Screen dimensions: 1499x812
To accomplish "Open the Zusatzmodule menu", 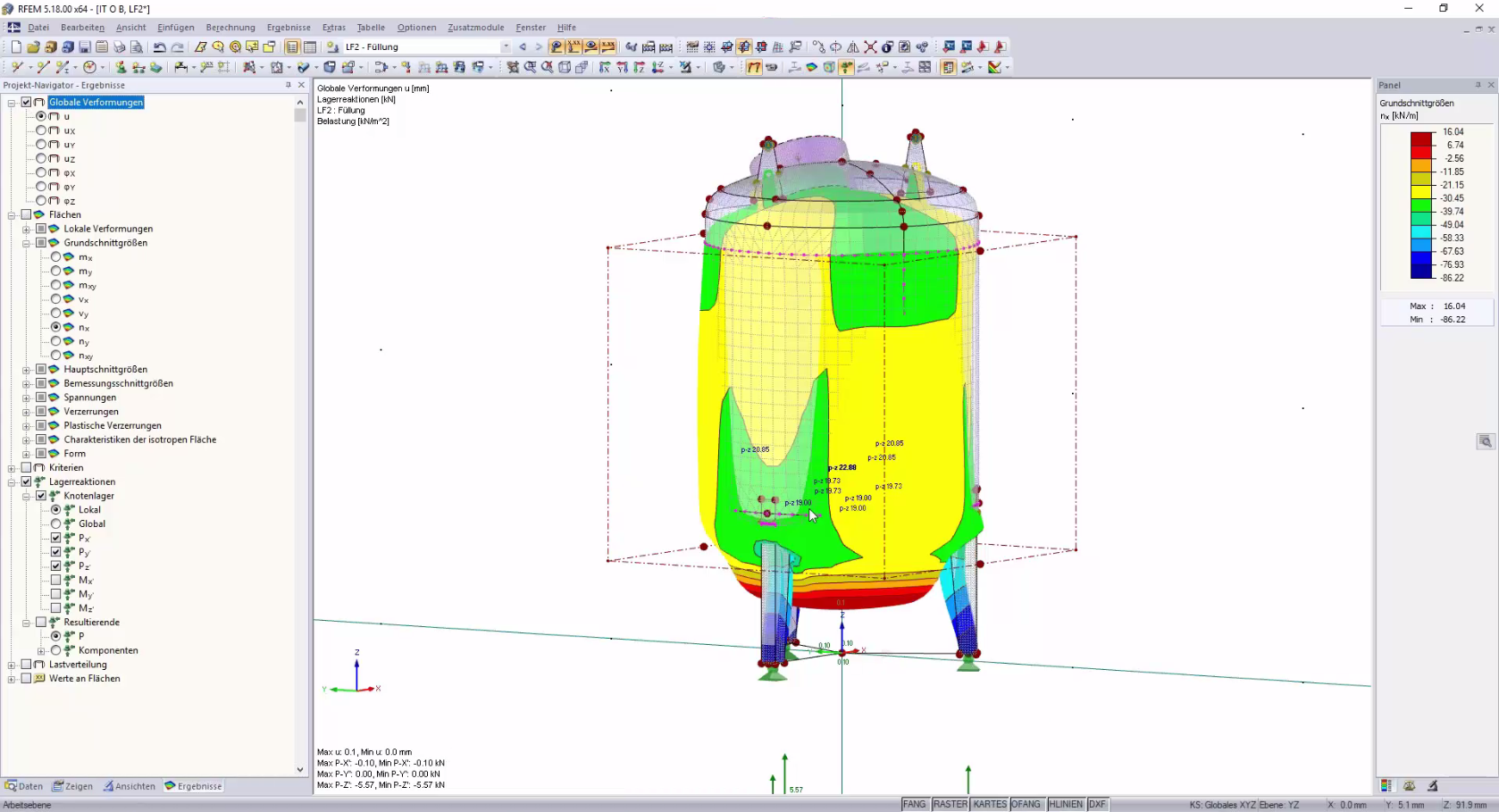I will pyautogui.click(x=476, y=28).
